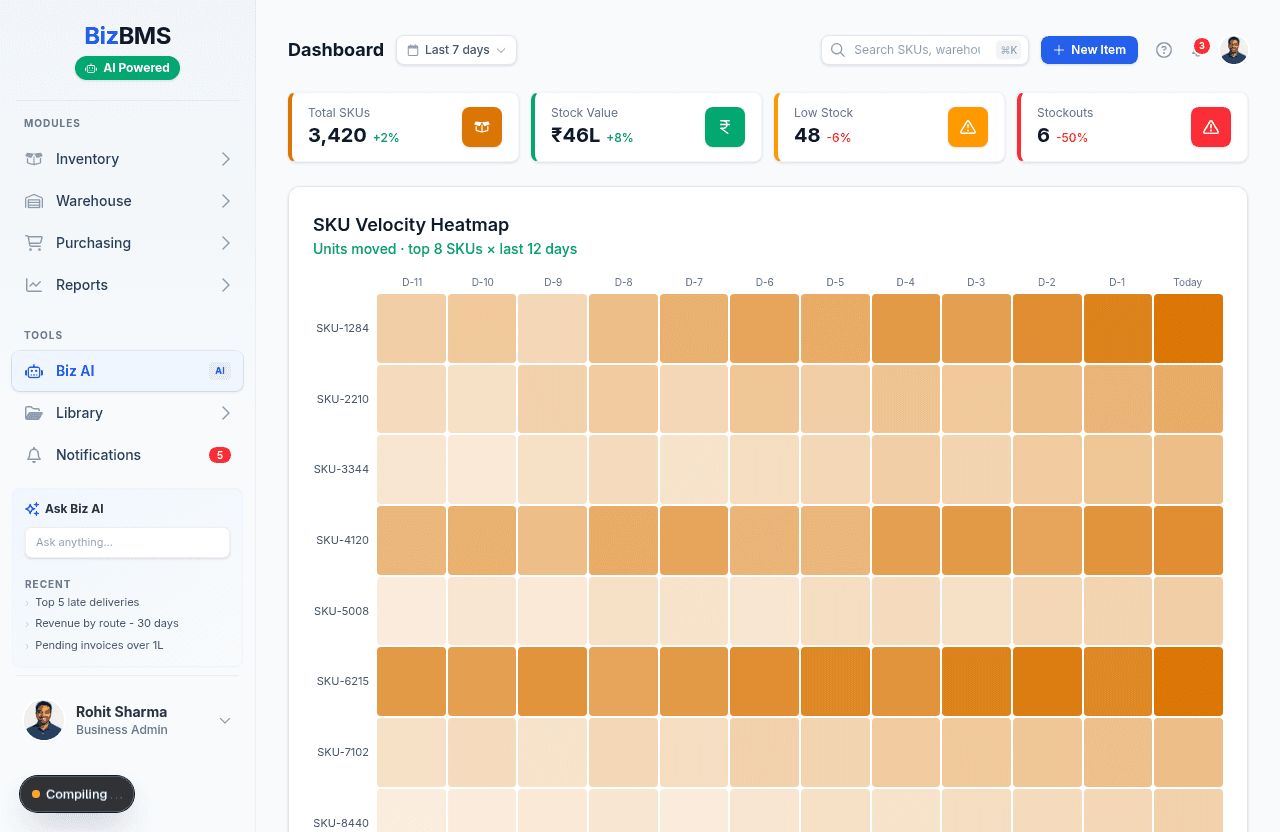Click the help question mark icon
The height and width of the screenshot is (832, 1280).
pyautogui.click(x=1164, y=50)
